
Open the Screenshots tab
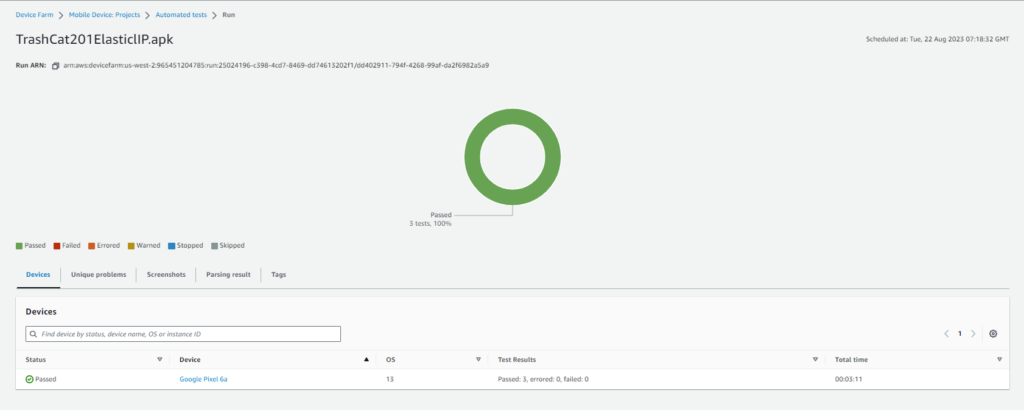point(166,275)
